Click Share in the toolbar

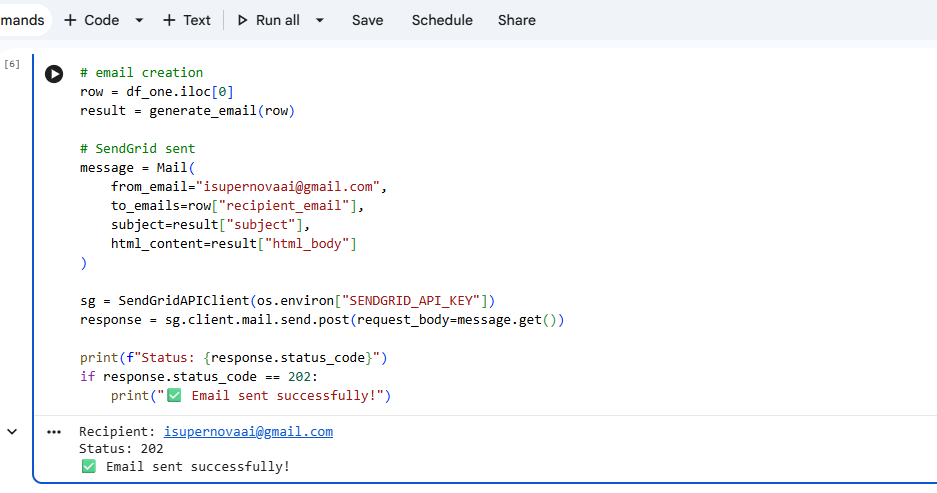(517, 20)
